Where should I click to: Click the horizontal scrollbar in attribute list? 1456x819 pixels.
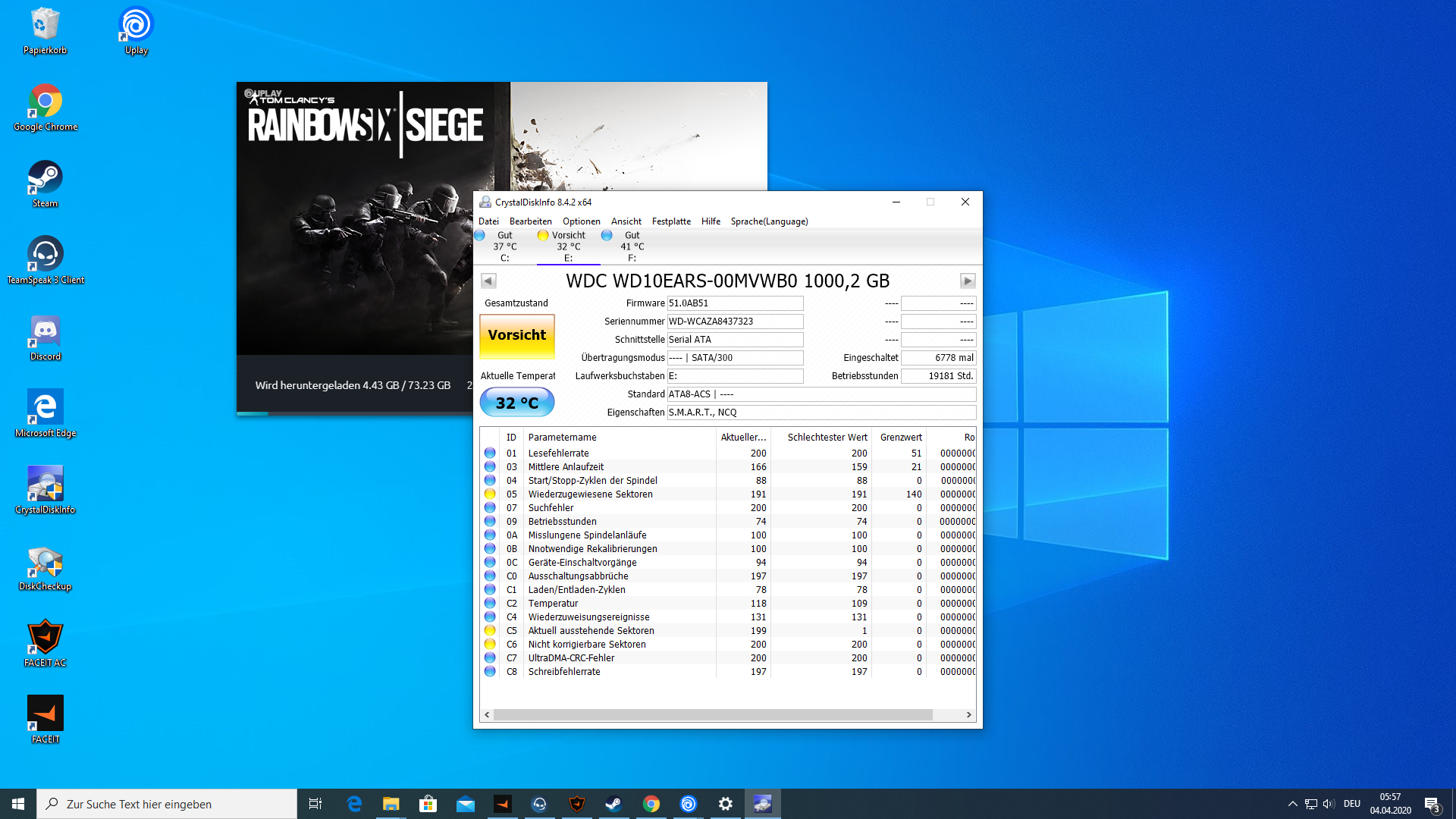point(712,715)
